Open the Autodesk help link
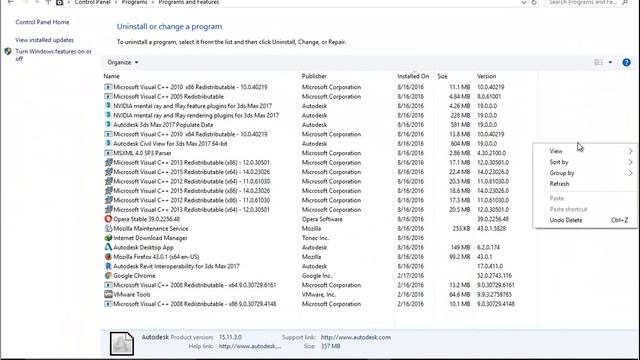The width and height of the screenshot is (640, 360). [250, 346]
